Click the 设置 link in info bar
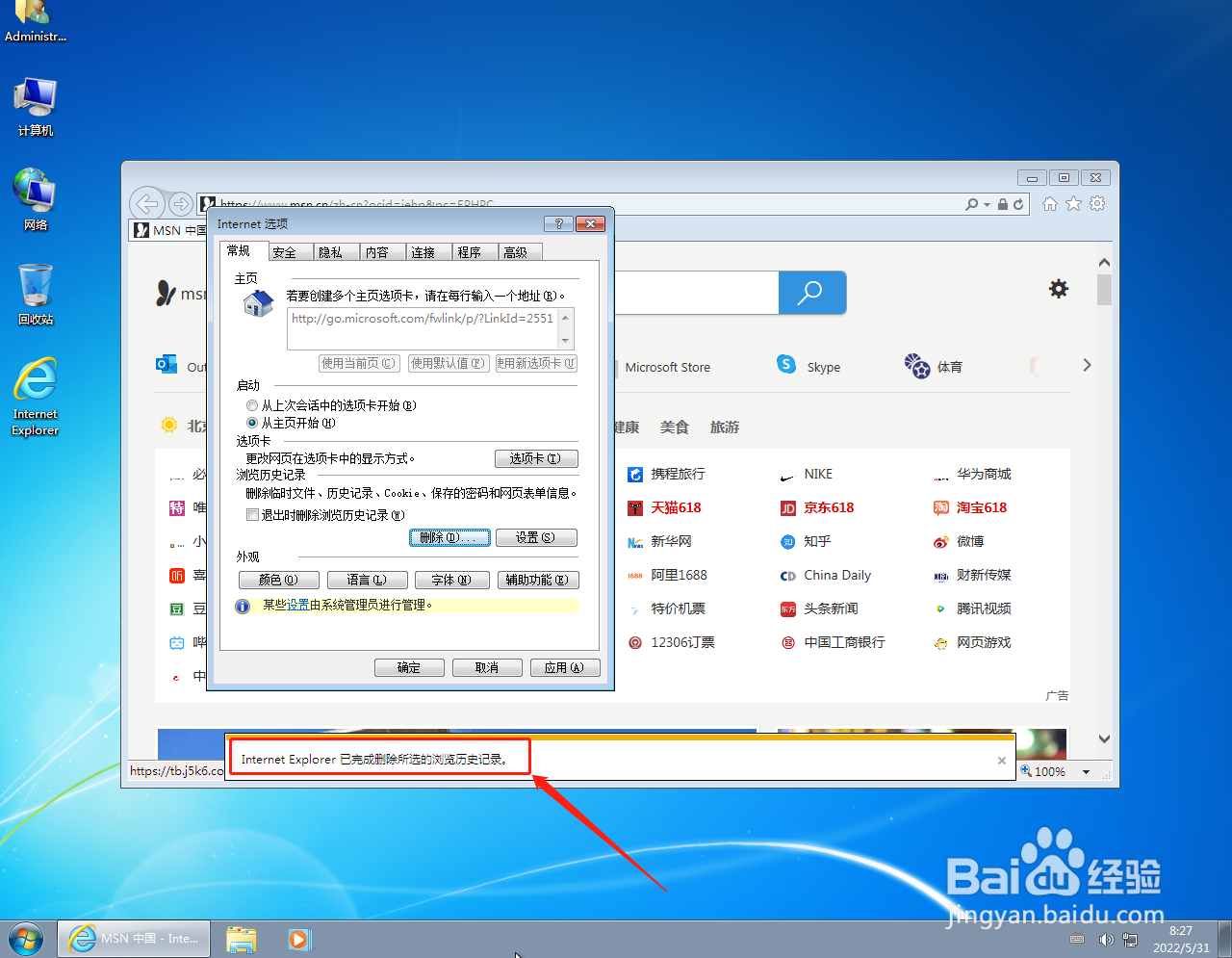The height and width of the screenshot is (958, 1232). 297,606
